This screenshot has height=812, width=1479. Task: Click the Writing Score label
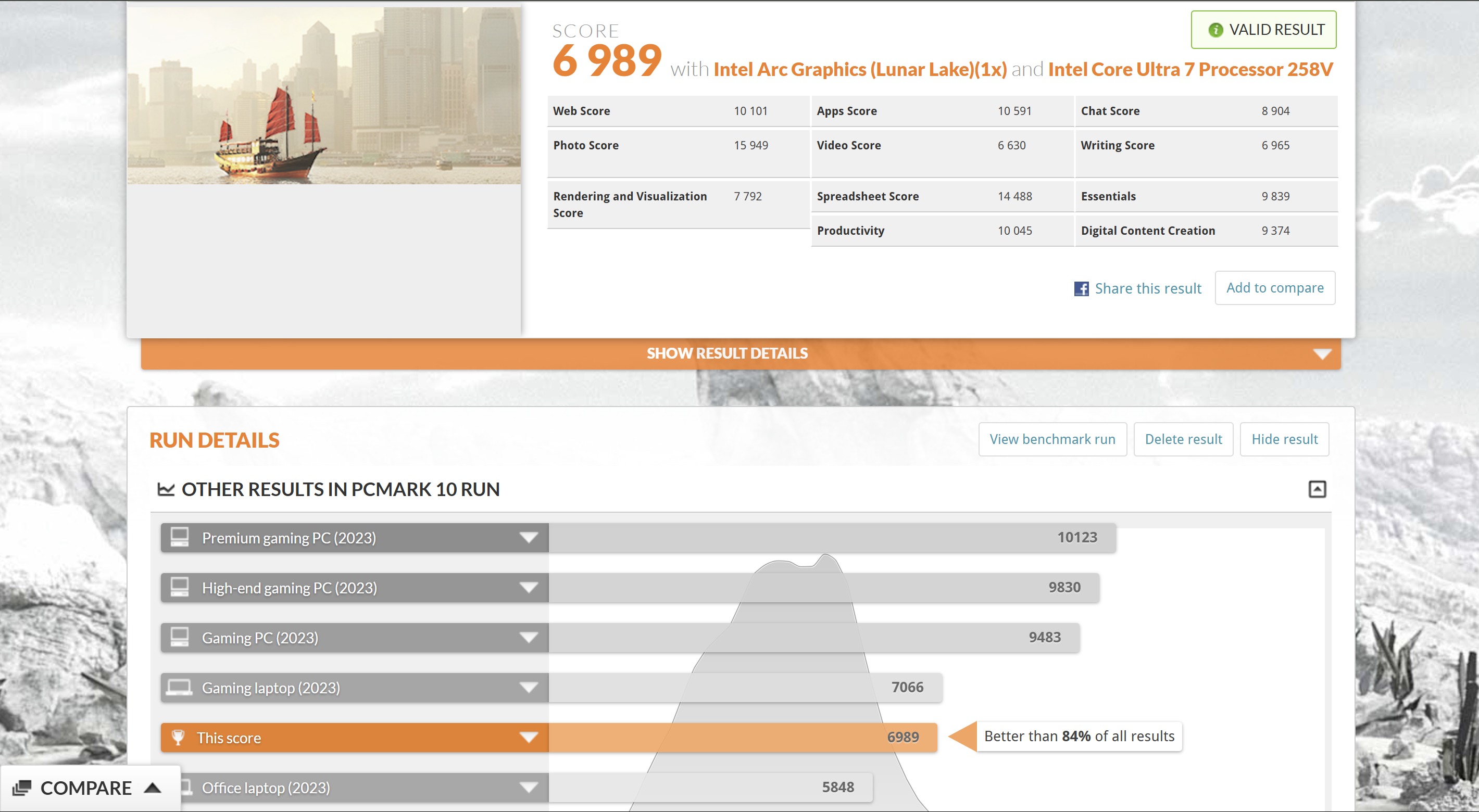tap(1117, 146)
